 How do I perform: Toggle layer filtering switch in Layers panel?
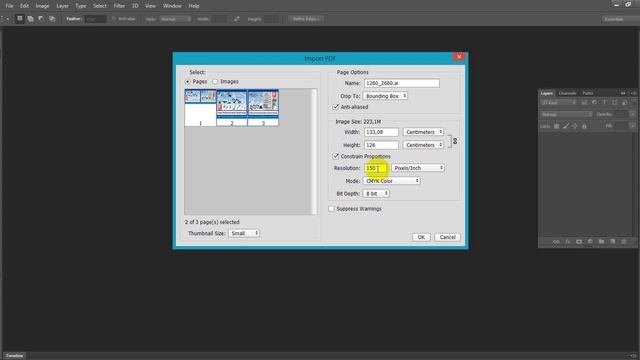[634, 103]
